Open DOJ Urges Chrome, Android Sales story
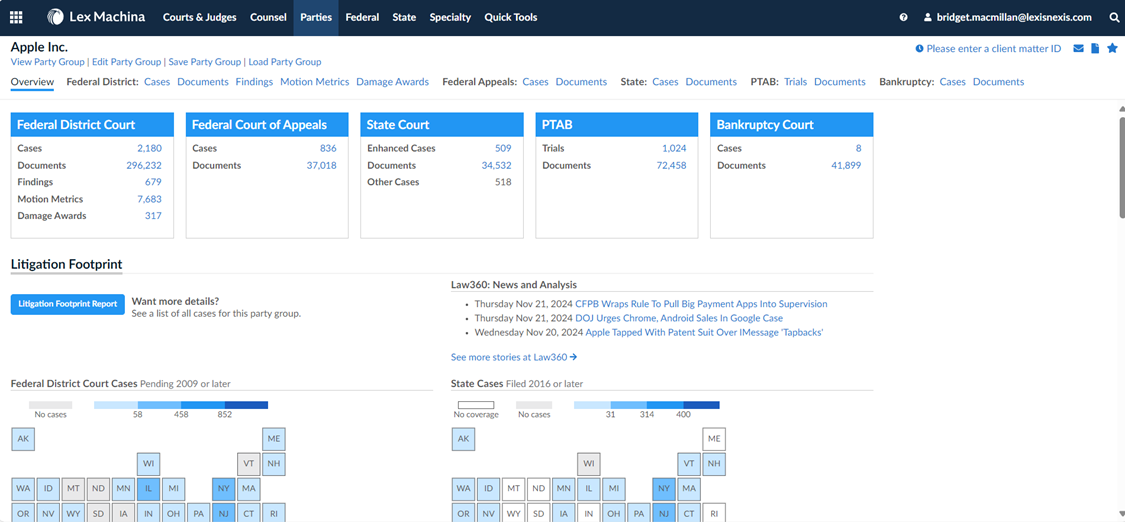The height and width of the screenshot is (522, 1125). [679, 318]
